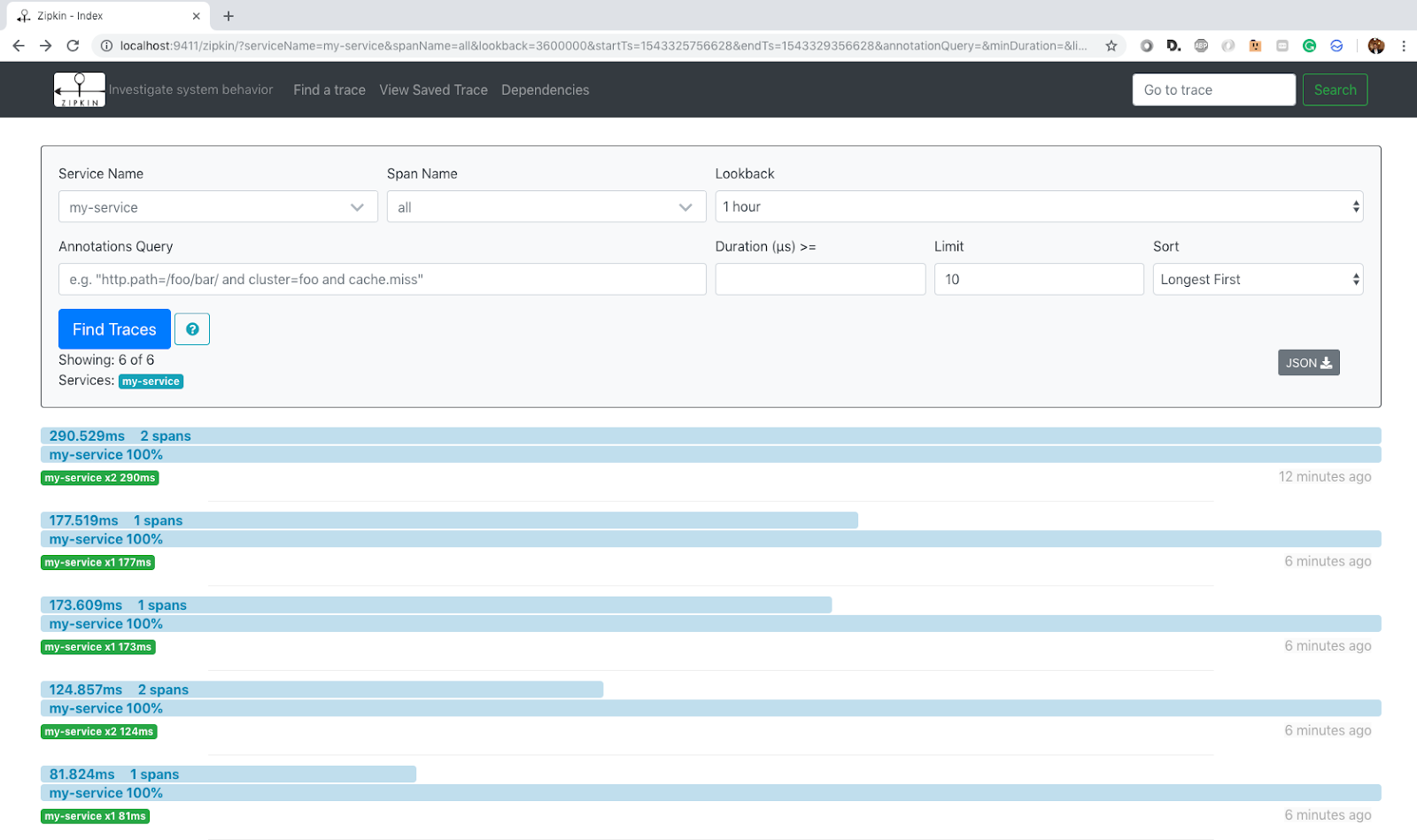Click the browser profile avatar
Viewport: 1417px width, 840px height.
coord(1375,45)
